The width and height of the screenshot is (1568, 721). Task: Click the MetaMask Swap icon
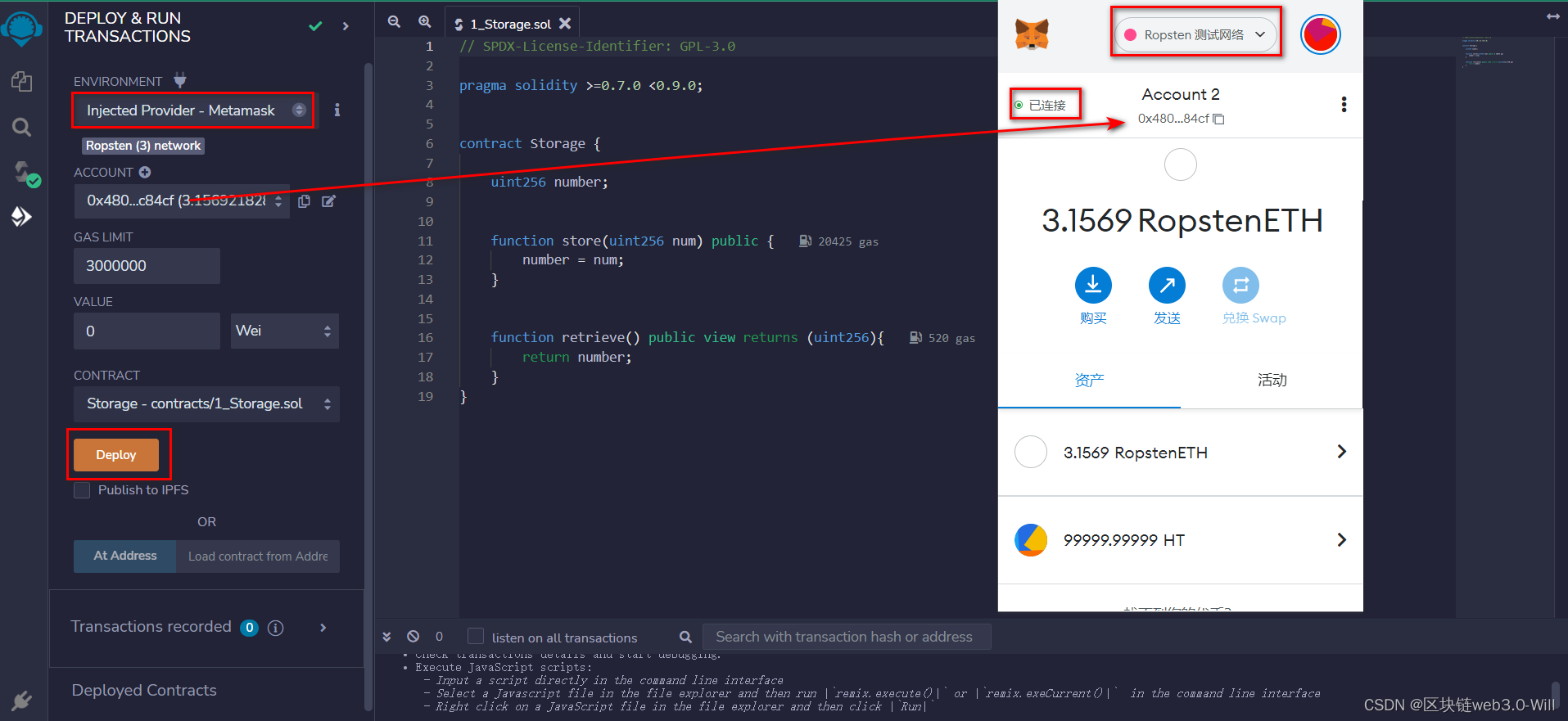(1240, 285)
